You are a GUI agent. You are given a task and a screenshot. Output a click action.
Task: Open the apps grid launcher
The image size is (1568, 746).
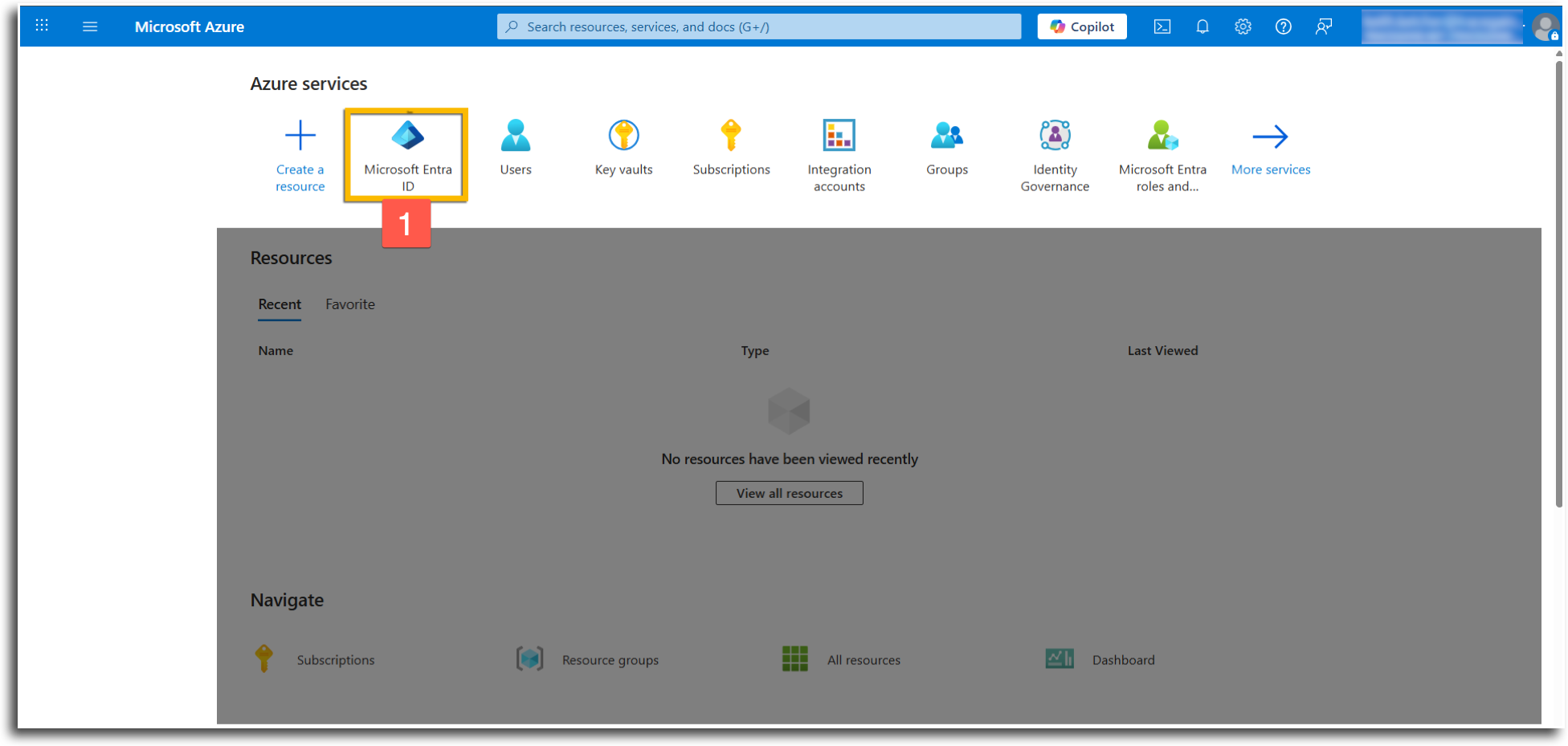tap(42, 26)
